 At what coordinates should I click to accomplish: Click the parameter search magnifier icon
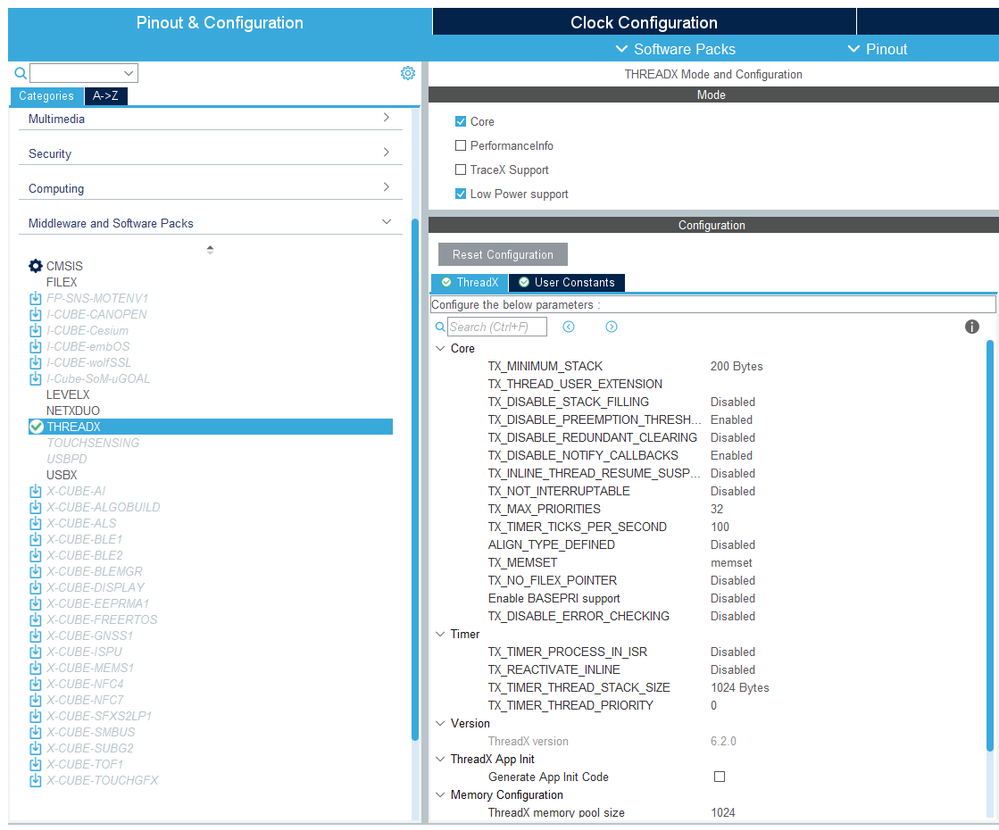point(440,327)
